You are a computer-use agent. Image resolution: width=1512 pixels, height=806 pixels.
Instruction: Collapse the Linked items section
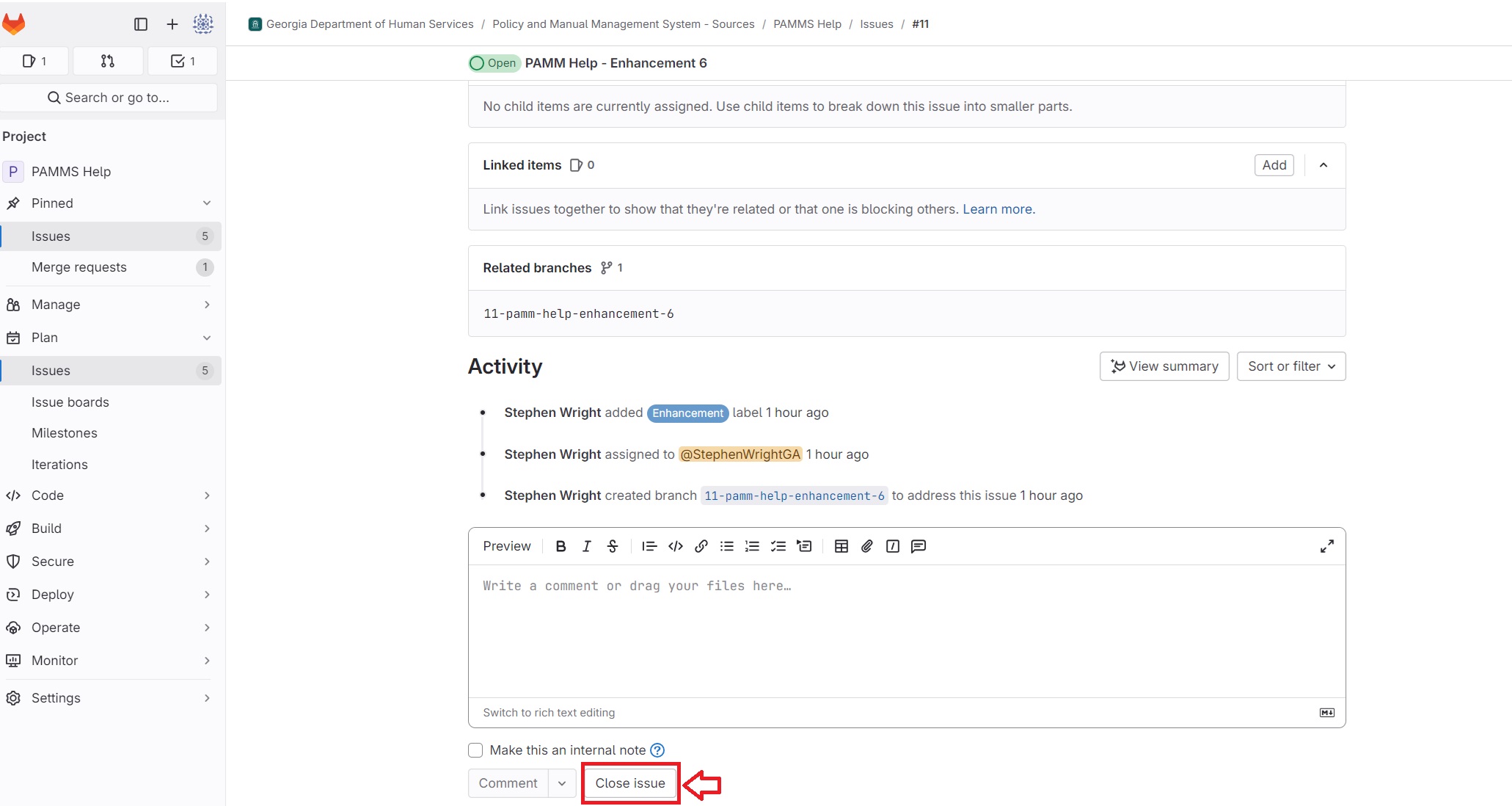pyautogui.click(x=1323, y=165)
